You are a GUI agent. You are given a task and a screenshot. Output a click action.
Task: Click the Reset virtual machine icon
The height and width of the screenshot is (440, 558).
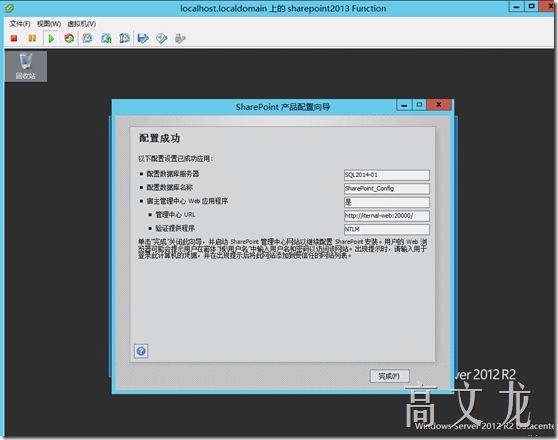click(x=69, y=38)
